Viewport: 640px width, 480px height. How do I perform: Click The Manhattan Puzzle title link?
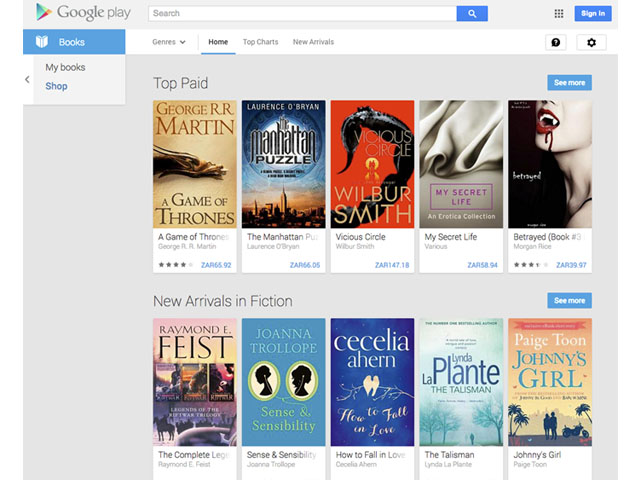pyautogui.click(x=282, y=237)
